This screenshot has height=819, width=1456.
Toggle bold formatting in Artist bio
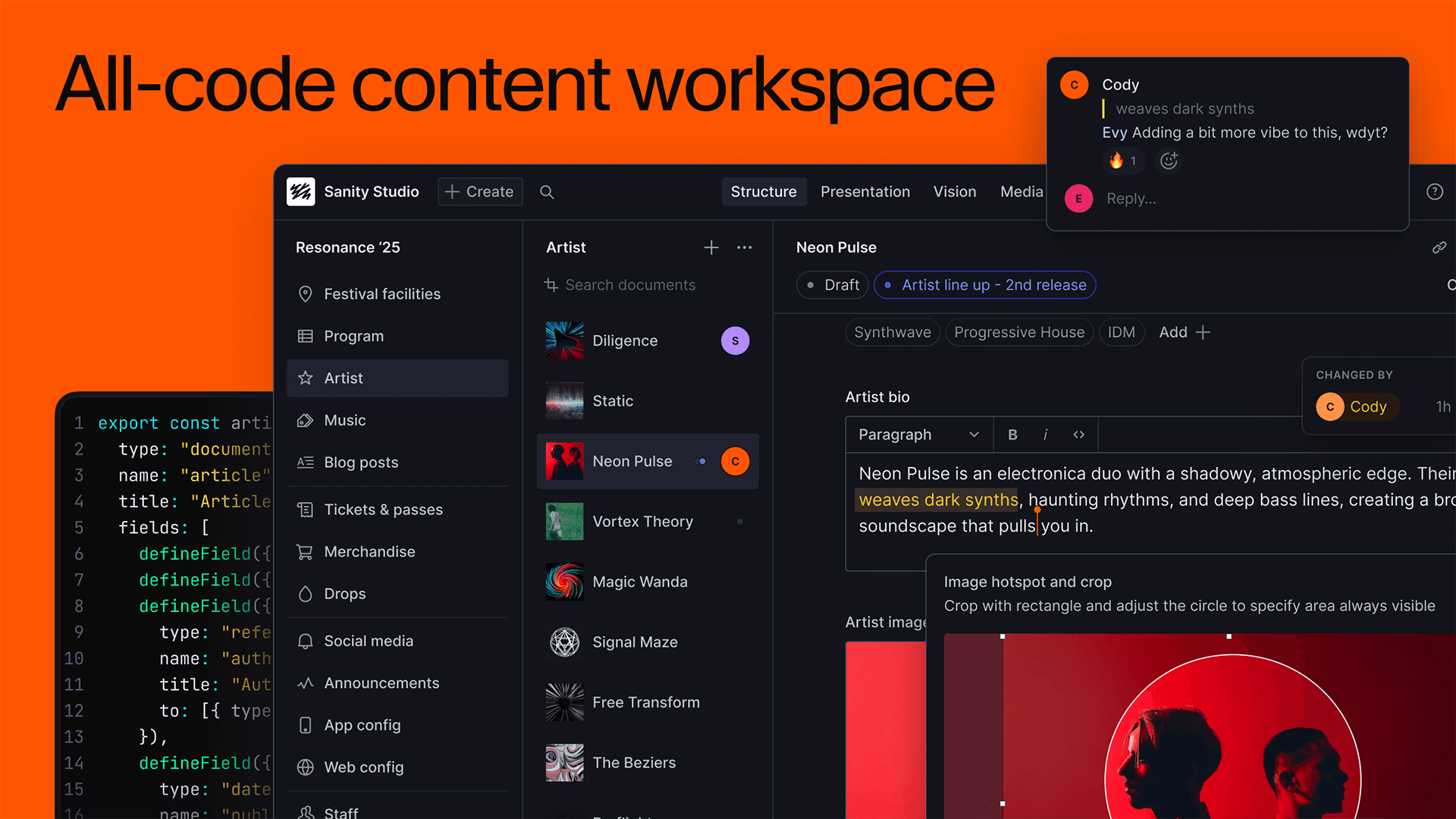pyautogui.click(x=1012, y=435)
